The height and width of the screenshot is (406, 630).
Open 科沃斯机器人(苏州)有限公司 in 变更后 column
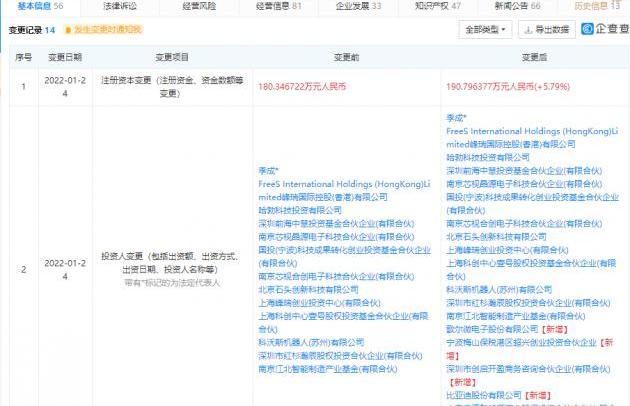(499, 289)
